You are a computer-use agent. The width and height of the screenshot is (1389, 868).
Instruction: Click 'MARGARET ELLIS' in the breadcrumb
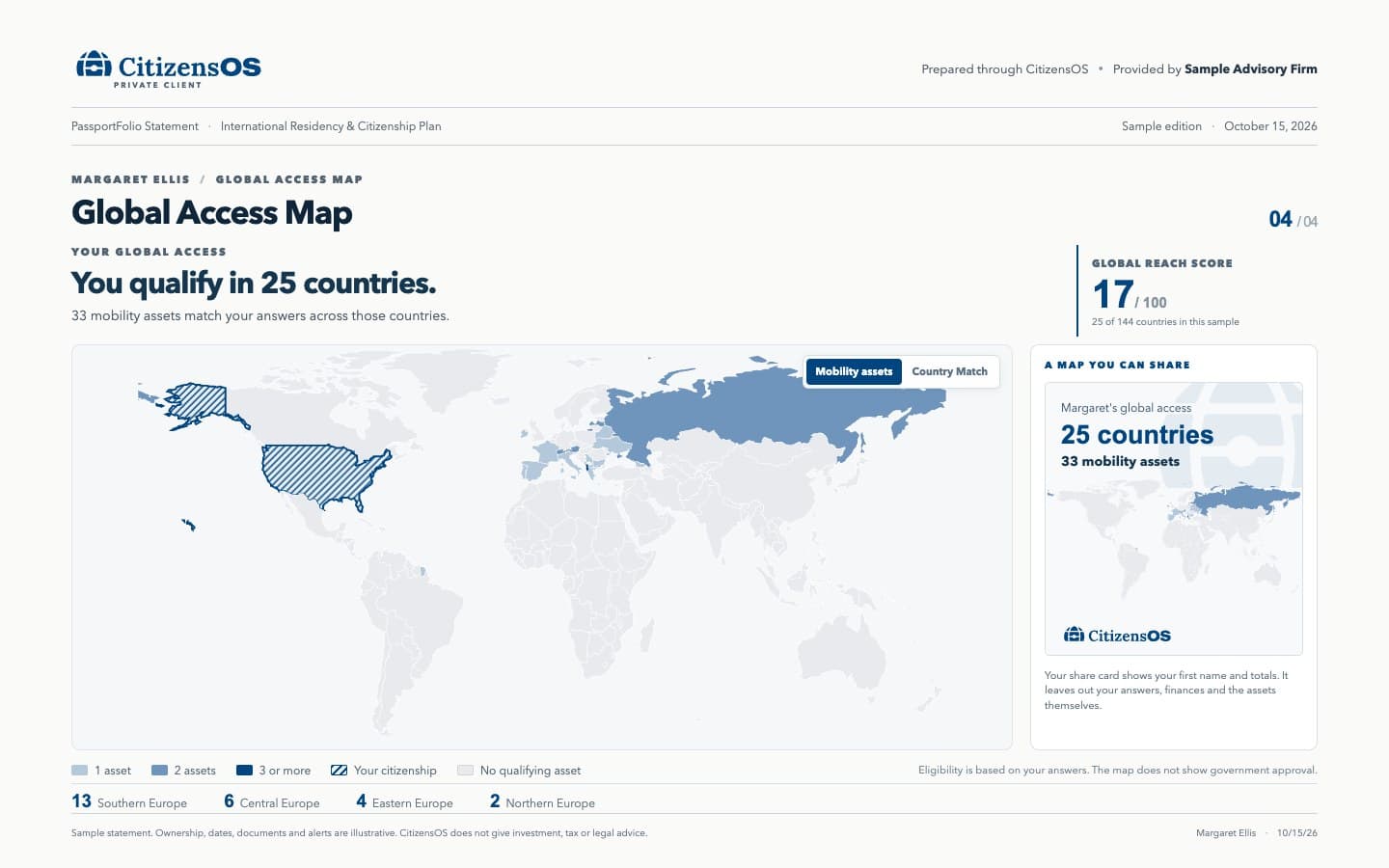(130, 179)
